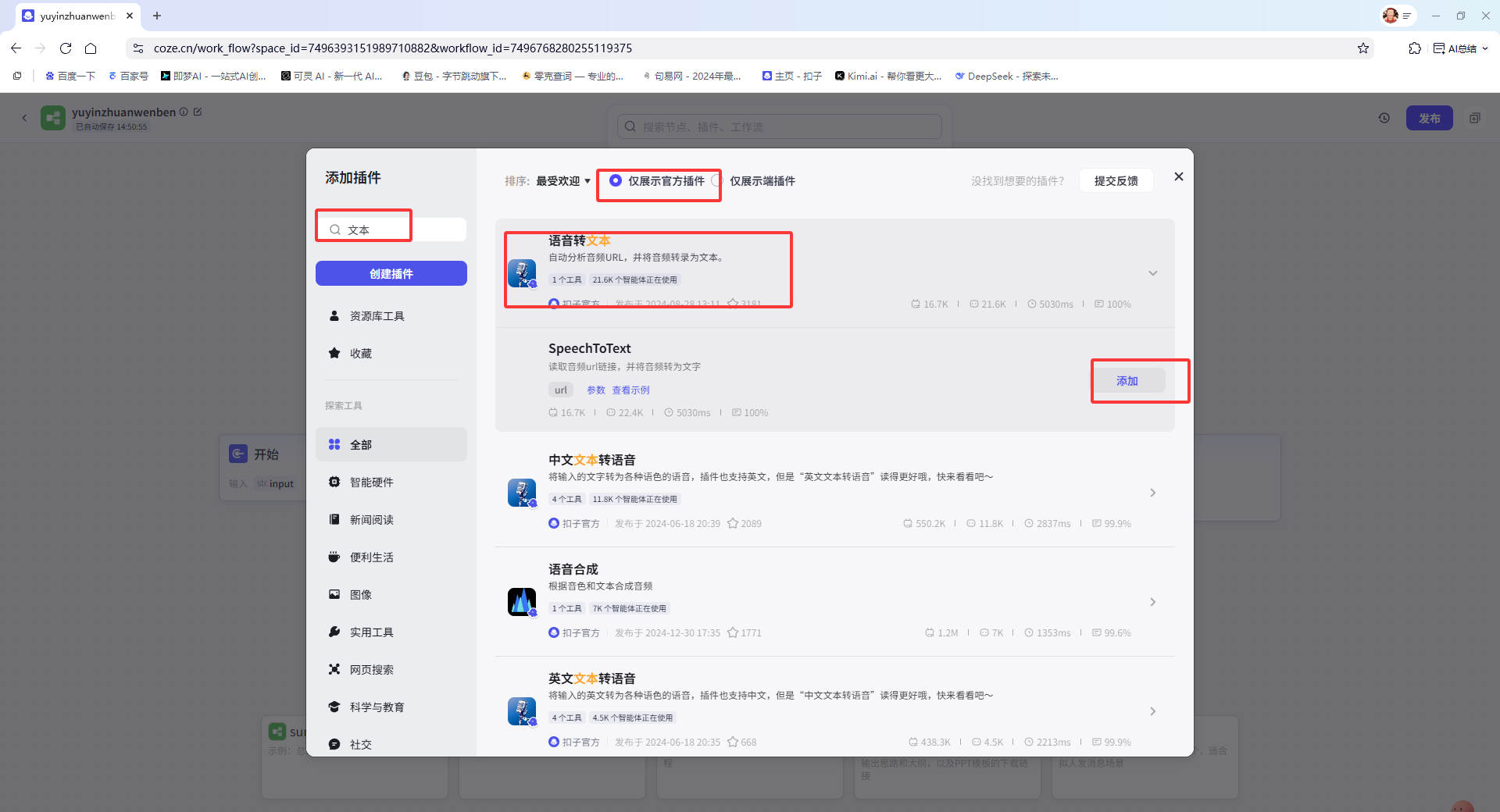Select the 全部 category
The width and height of the screenshot is (1500, 812).
(391, 444)
